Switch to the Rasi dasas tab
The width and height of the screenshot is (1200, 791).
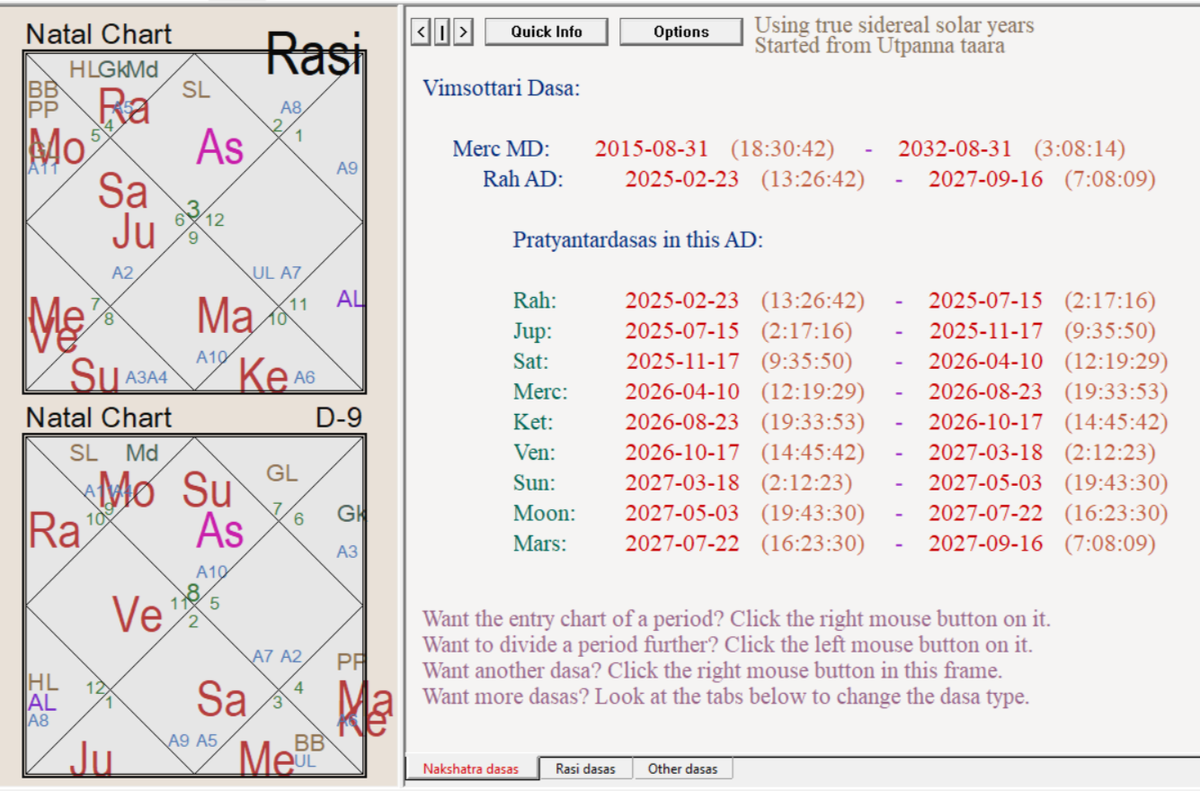tap(586, 769)
